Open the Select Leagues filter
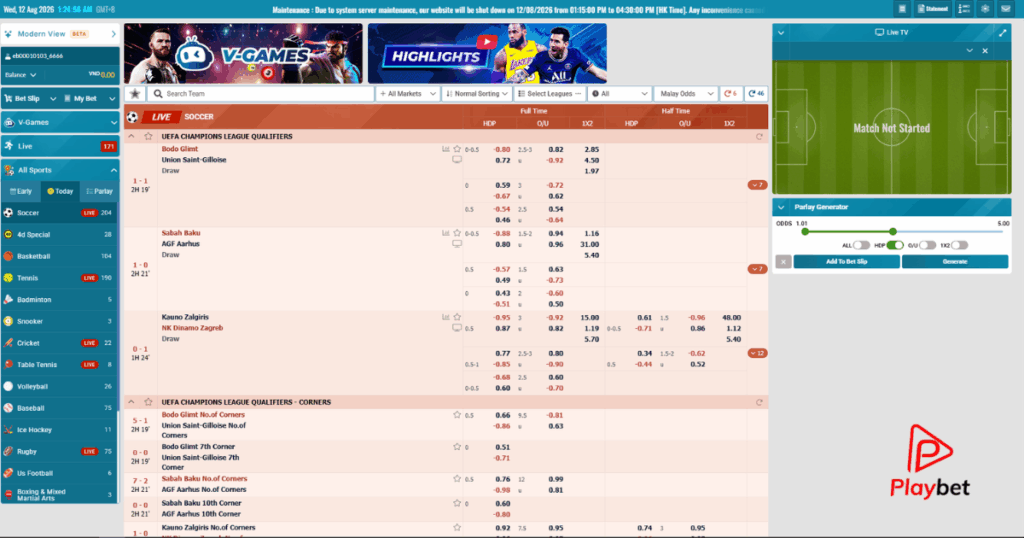The image size is (1024, 538). coord(549,93)
